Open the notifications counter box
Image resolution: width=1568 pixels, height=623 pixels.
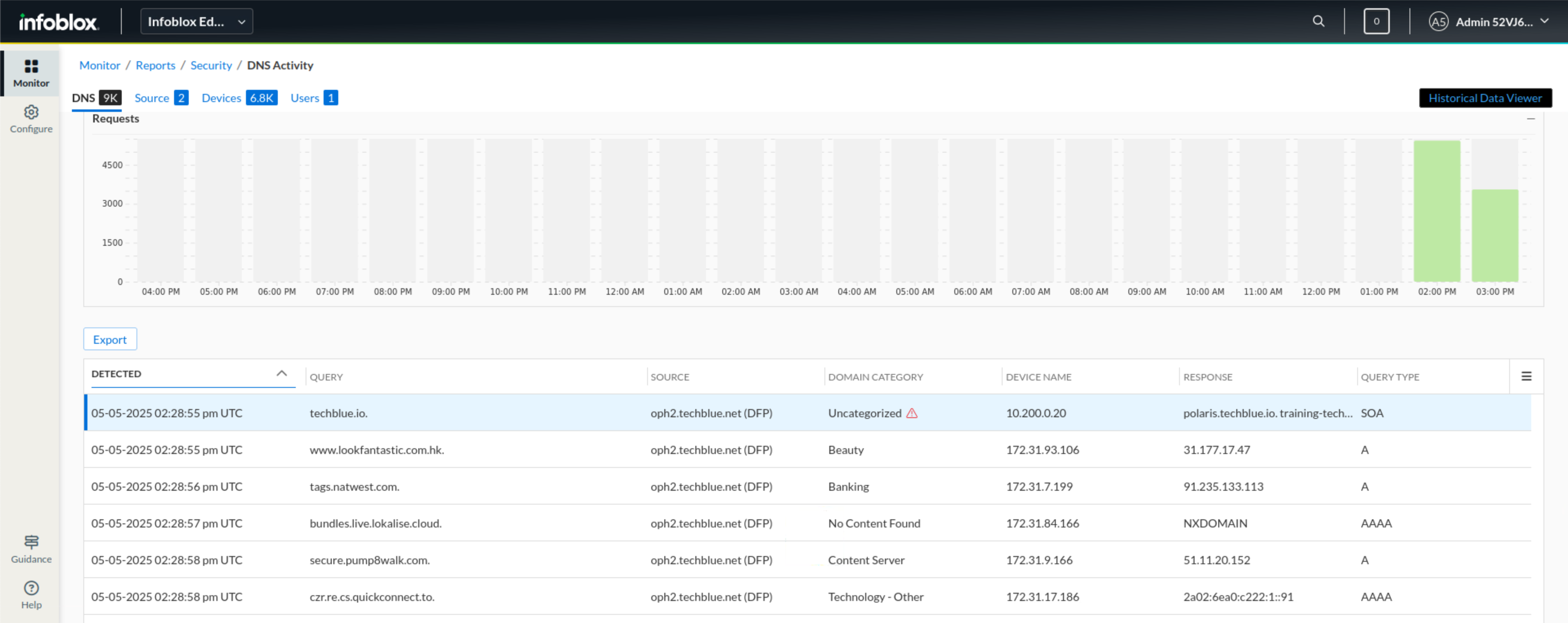pyautogui.click(x=1376, y=22)
